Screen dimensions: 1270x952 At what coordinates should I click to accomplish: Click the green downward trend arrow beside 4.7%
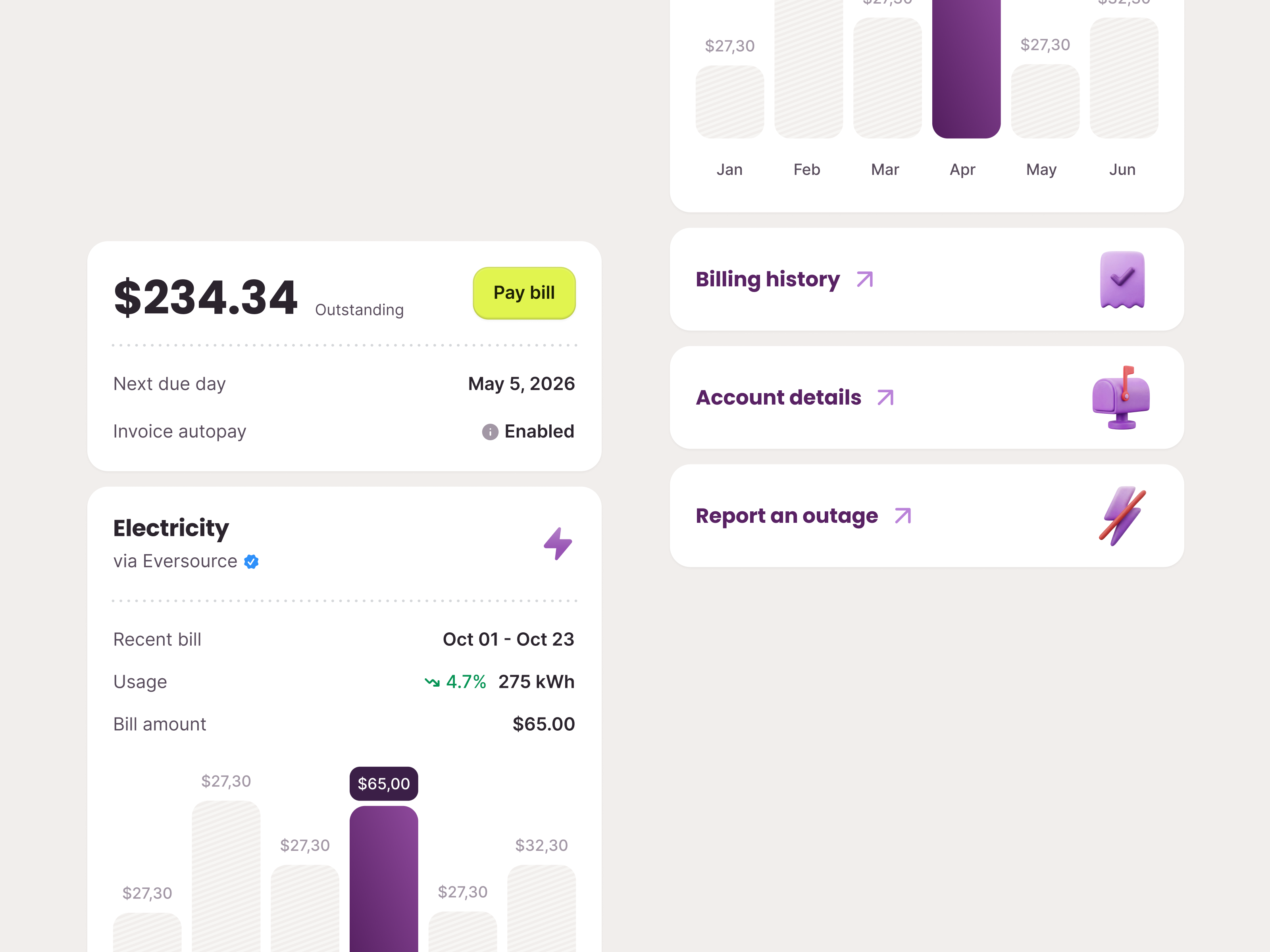point(432,682)
